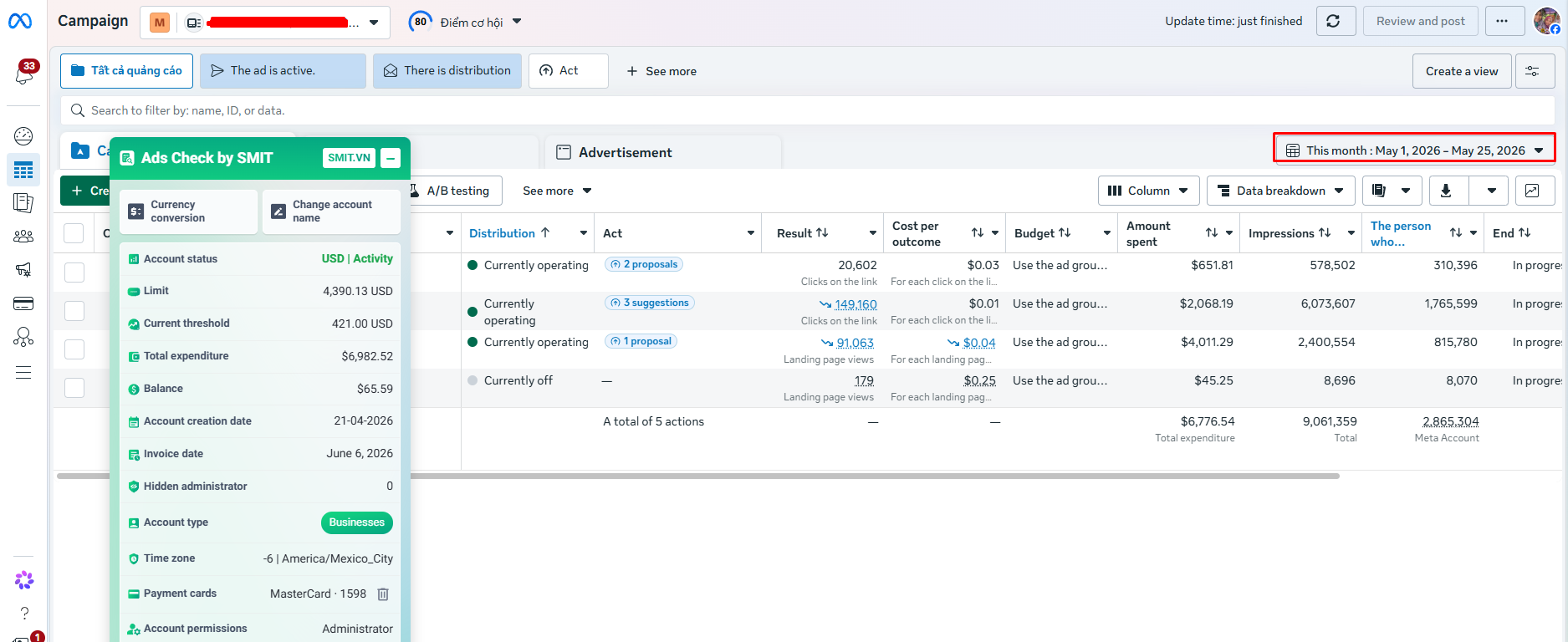
Task: Expand the Data breakdown dropdown
Action: click(x=1280, y=191)
